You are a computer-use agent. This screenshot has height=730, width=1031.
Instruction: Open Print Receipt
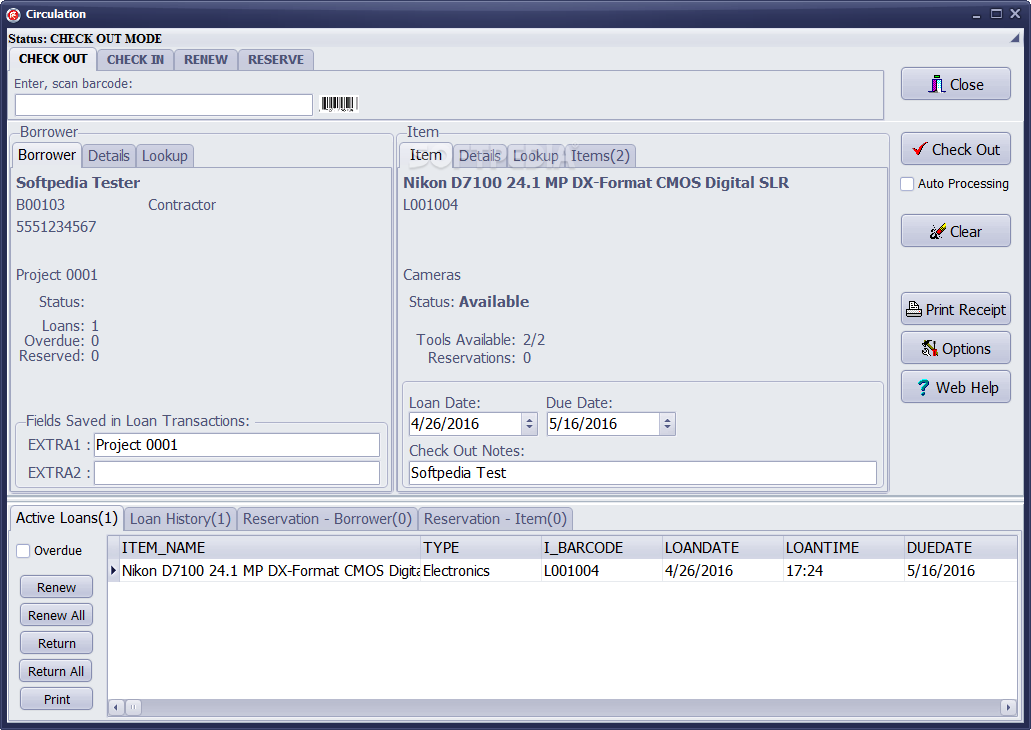(955, 309)
